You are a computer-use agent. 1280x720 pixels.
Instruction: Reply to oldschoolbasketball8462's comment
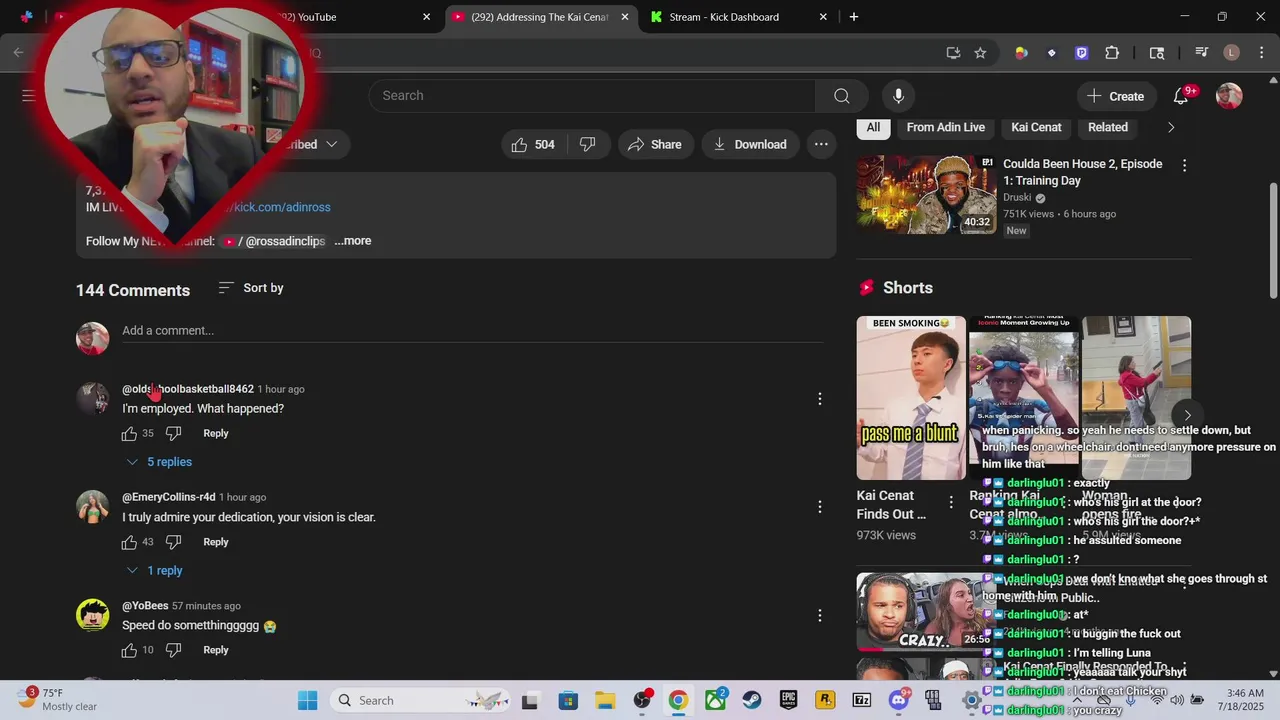[216, 433]
